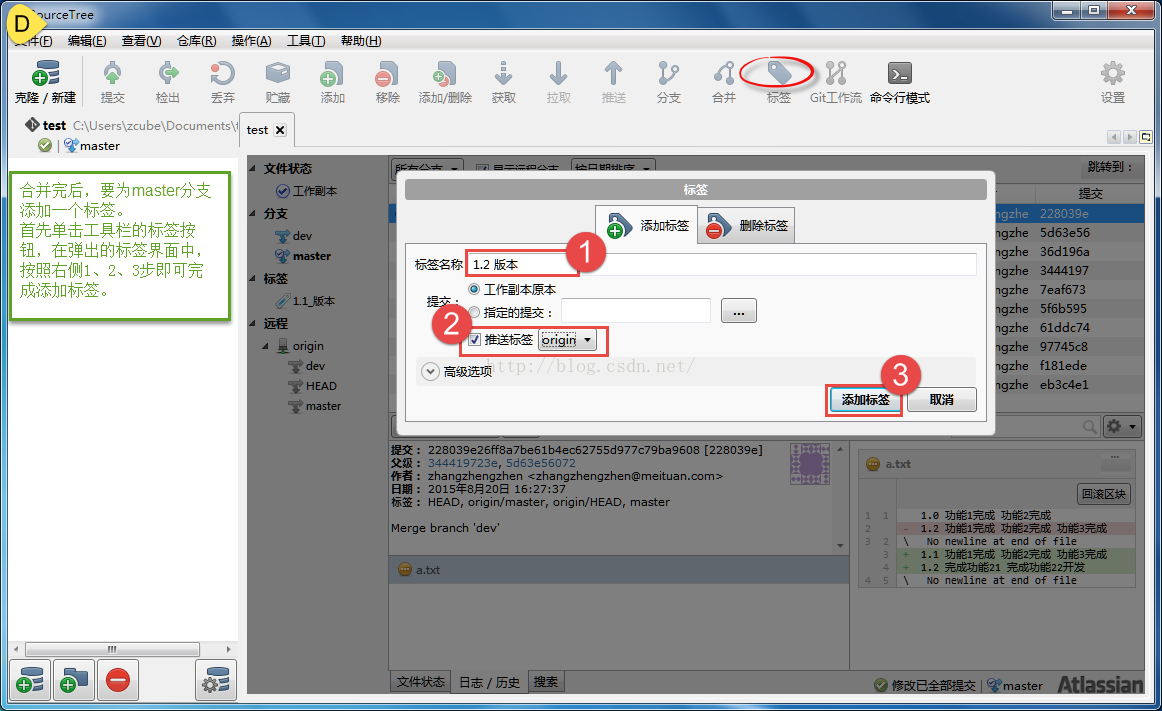Click the Pull (拉取) toolbar icon

click(559, 74)
